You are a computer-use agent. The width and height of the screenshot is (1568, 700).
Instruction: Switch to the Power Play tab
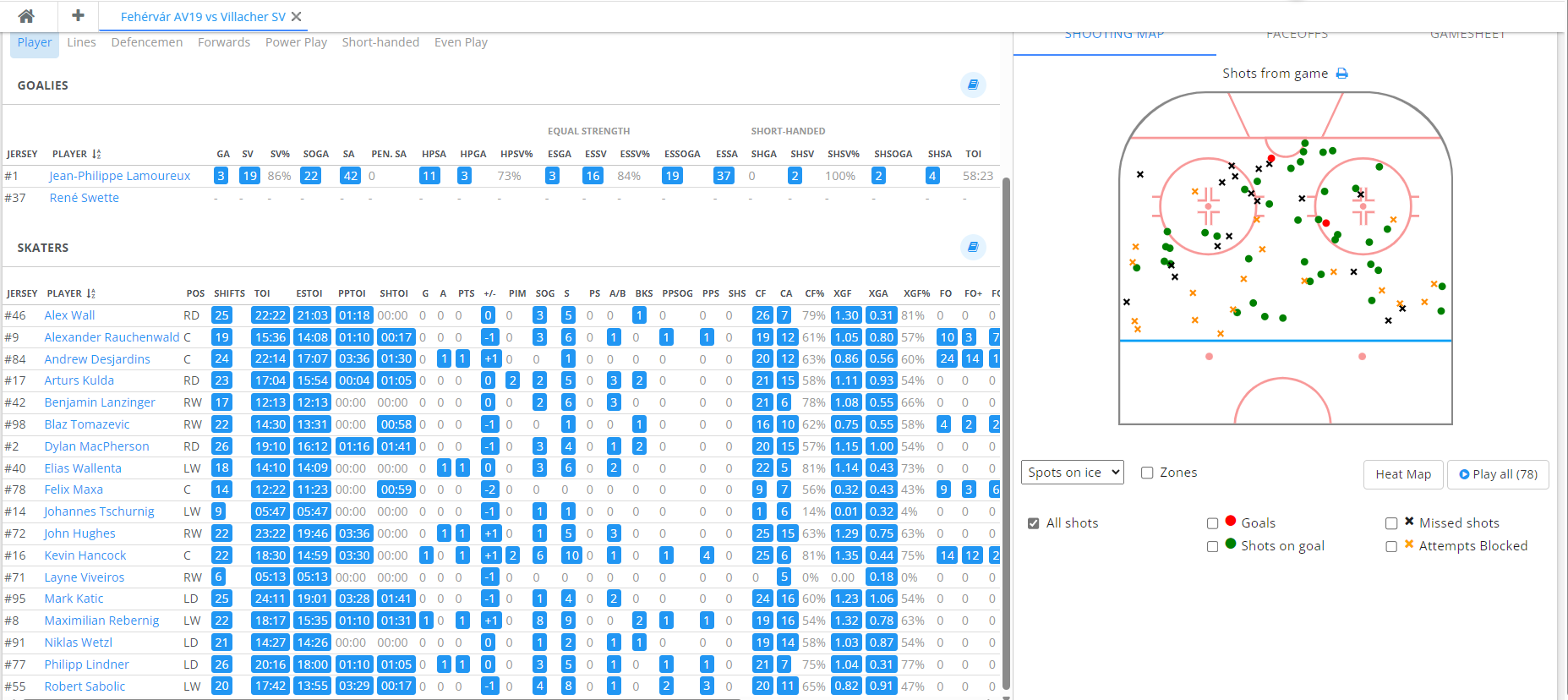pyautogui.click(x=296, y=42)
